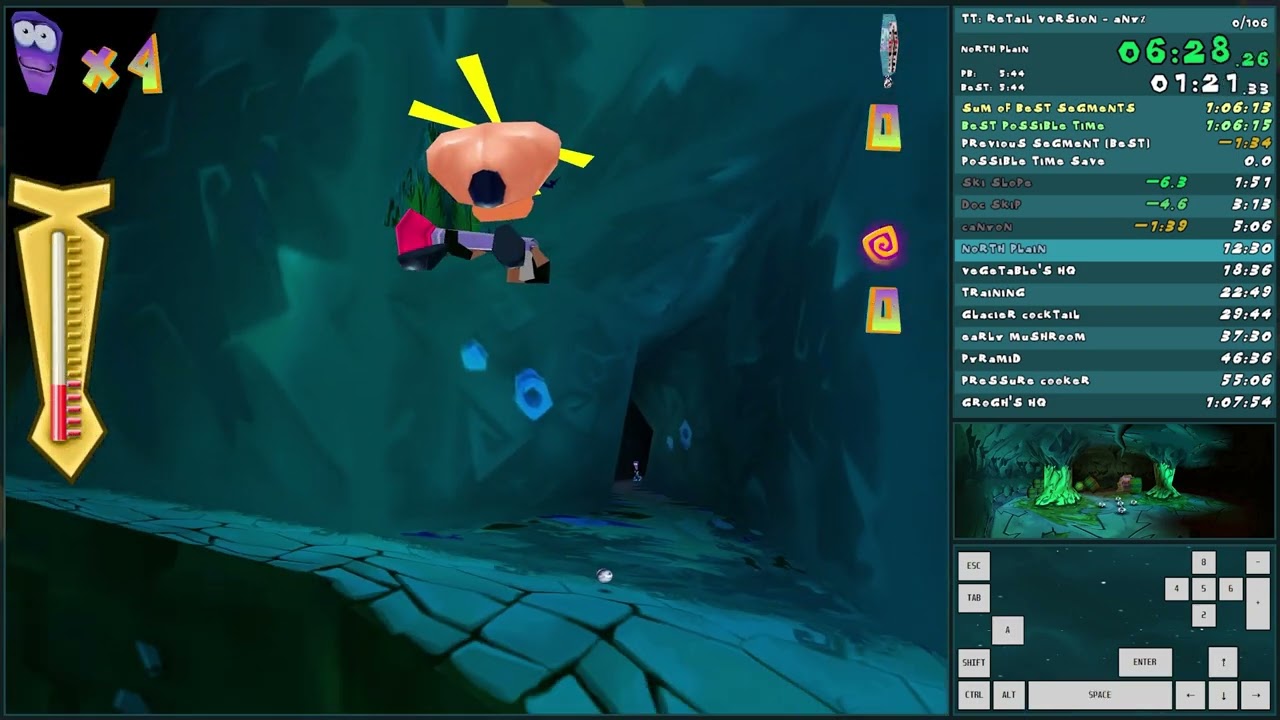The image size is (1280, 720).
Task: Select the Glacier Cocktail split row
Action: tap(1113, 315)
